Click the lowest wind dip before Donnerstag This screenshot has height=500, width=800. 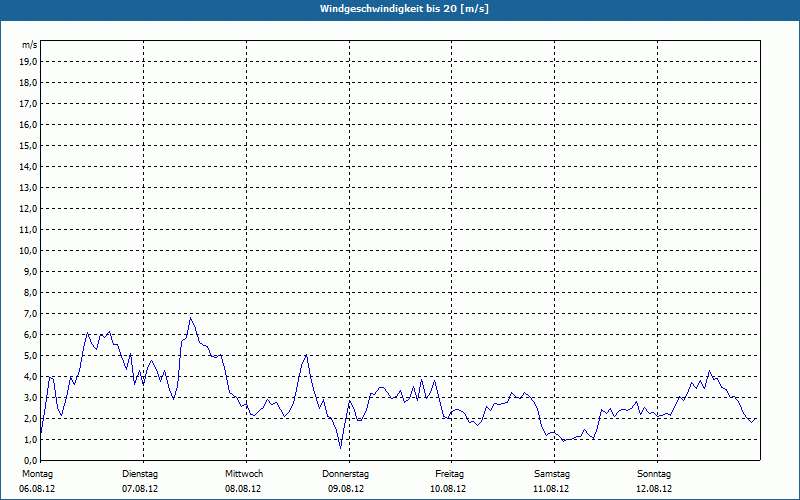(340, 448)
